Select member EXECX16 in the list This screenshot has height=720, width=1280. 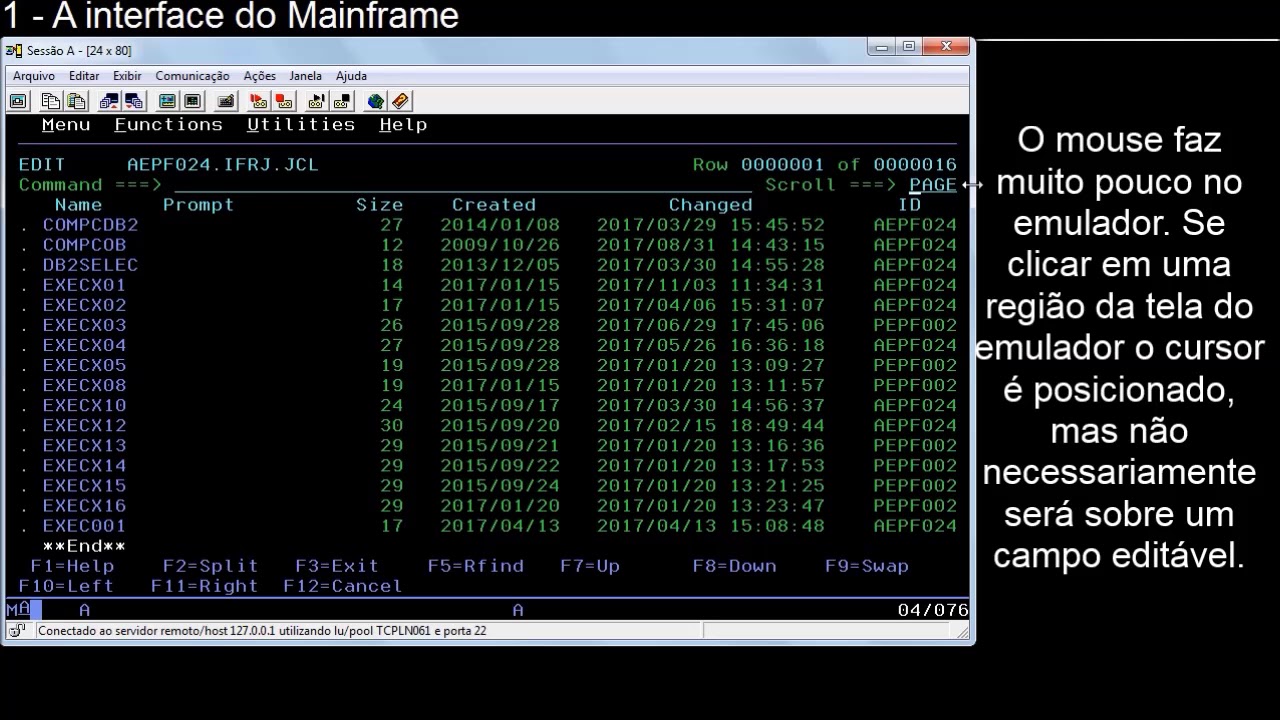point(84,505)
